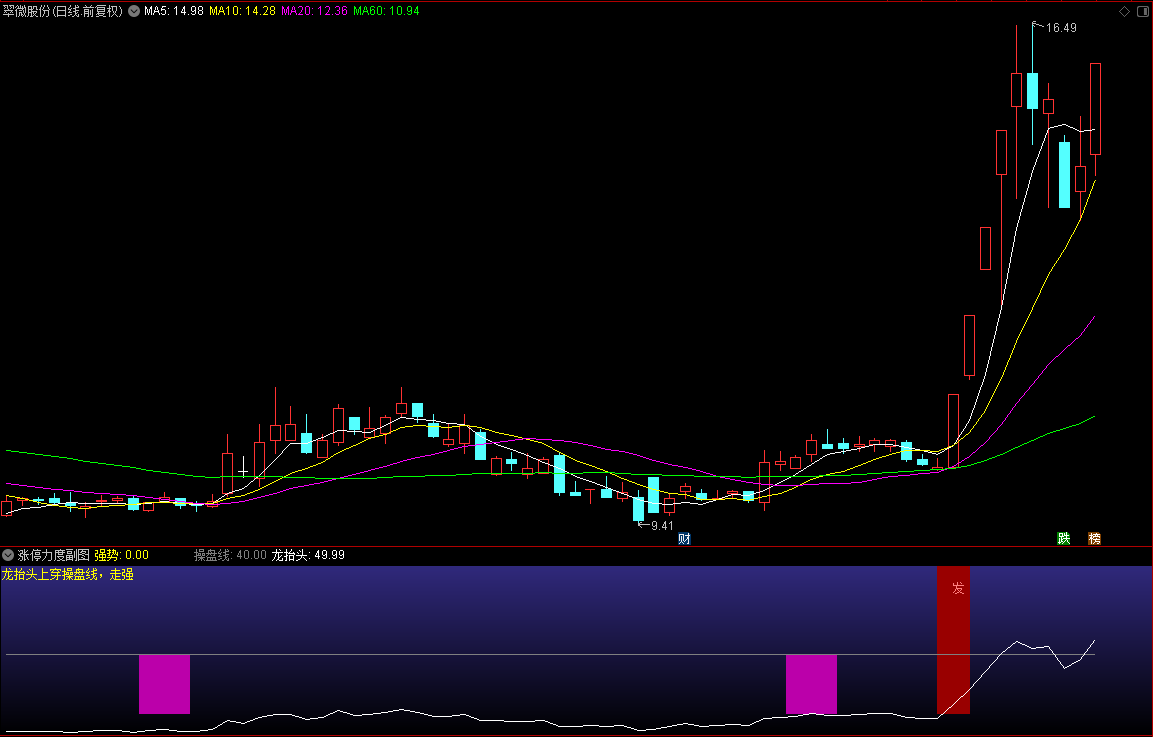The height and width of the screenshot is (737, 1153).
Task: Click the second magenta signal bar near 发
Action: pyautogui.click(x=811, y=684)
